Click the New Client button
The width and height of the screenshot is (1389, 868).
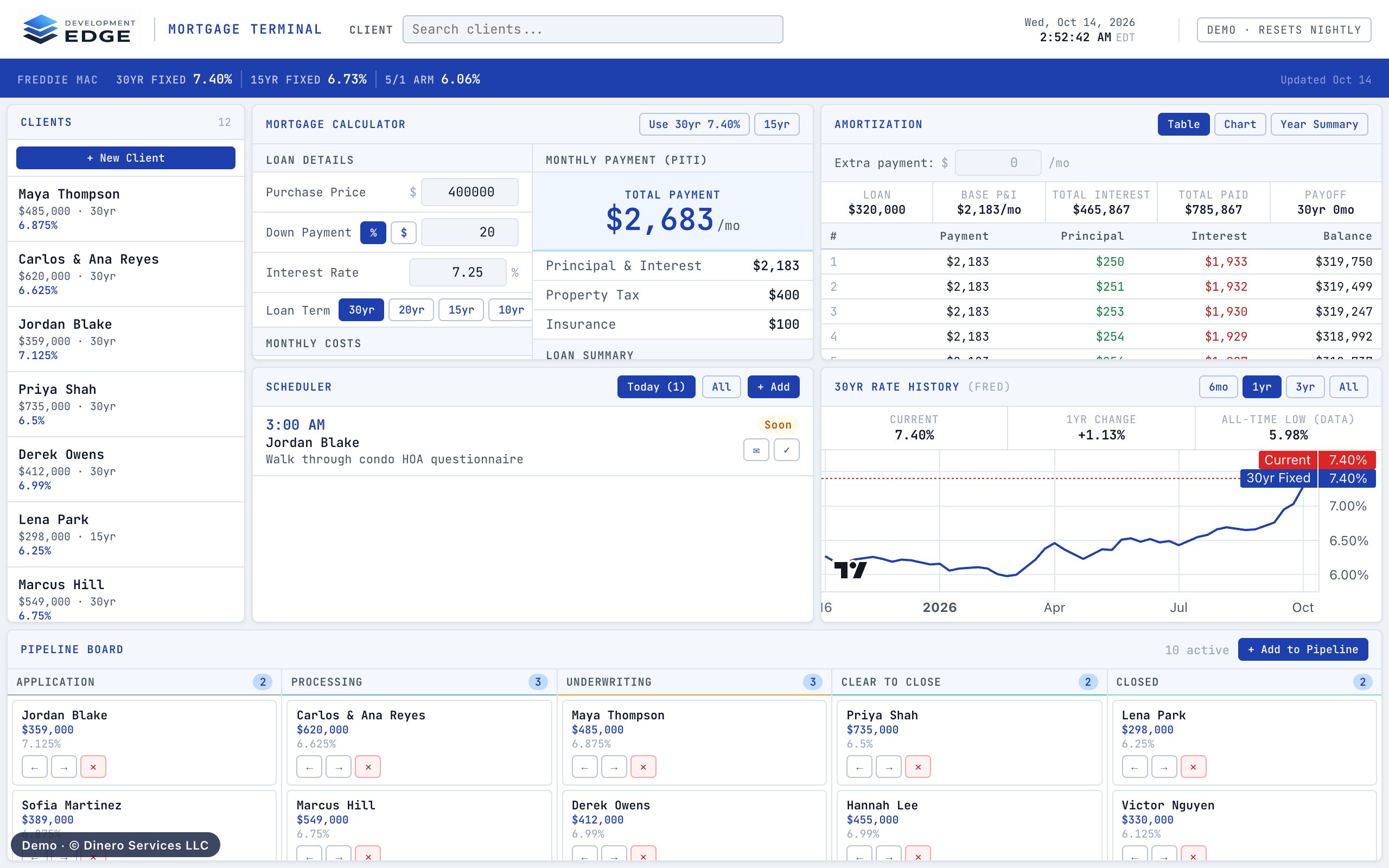[126, 158]
